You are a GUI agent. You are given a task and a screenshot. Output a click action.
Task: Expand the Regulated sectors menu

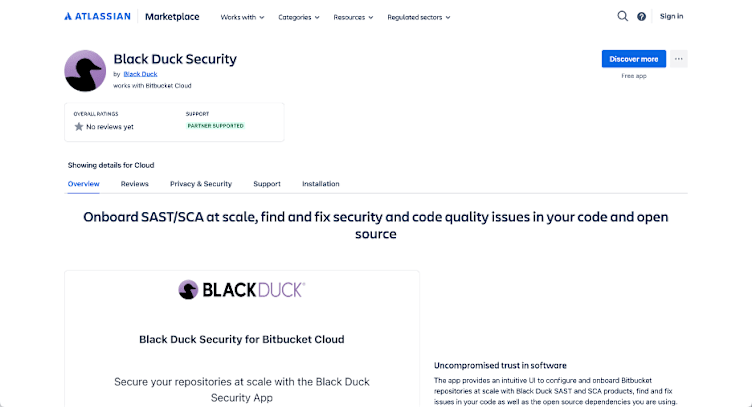(x=419, y=17)
